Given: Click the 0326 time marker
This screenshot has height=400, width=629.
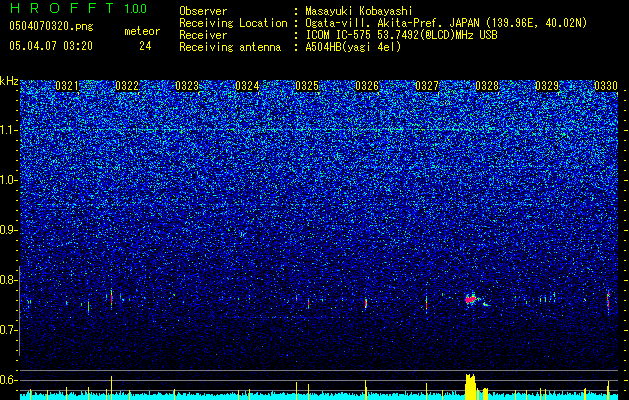Looking at the screenshot, I should point(367,86).
